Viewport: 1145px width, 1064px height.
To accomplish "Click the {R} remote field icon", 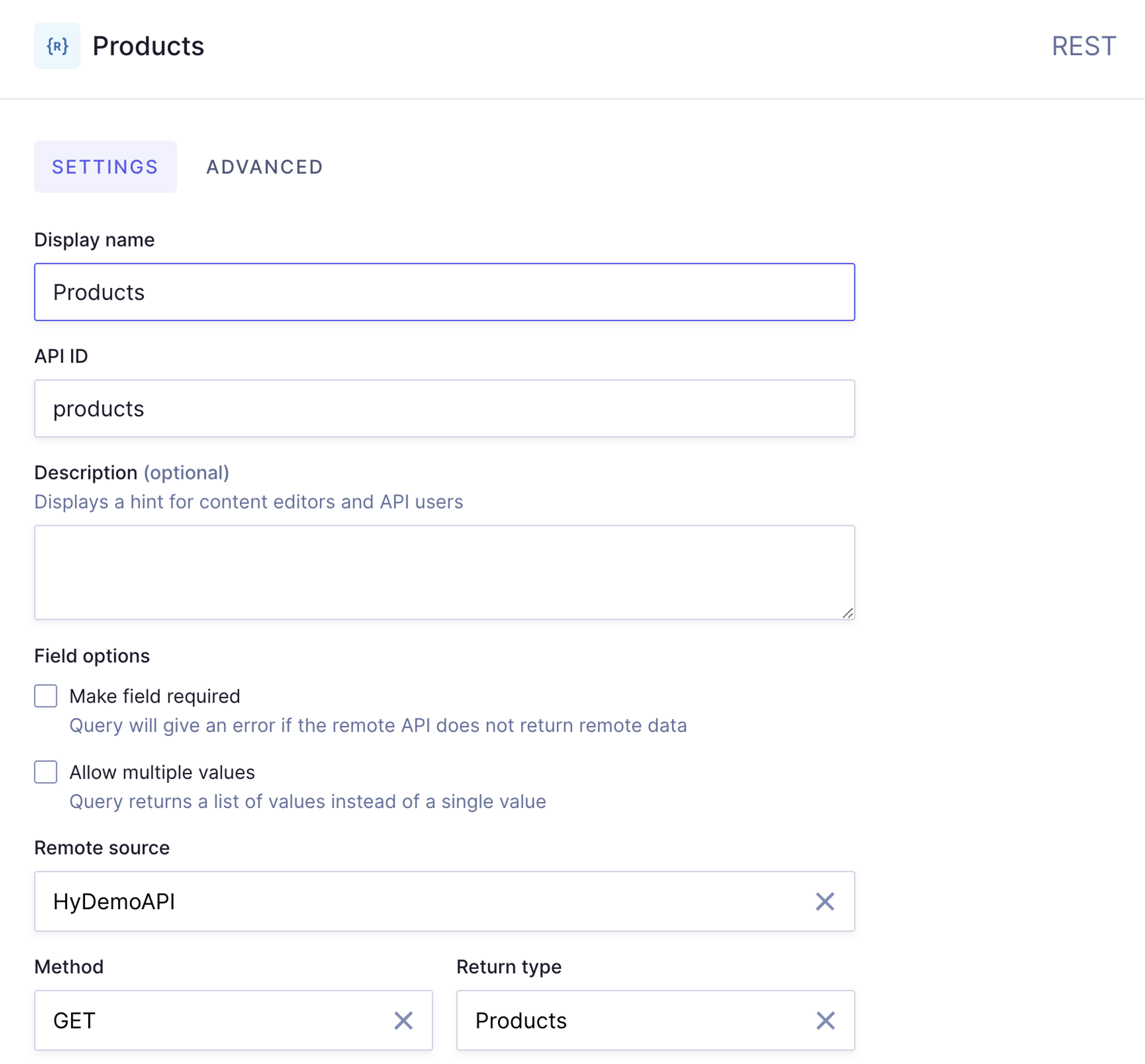I will [x=57, y=46].
